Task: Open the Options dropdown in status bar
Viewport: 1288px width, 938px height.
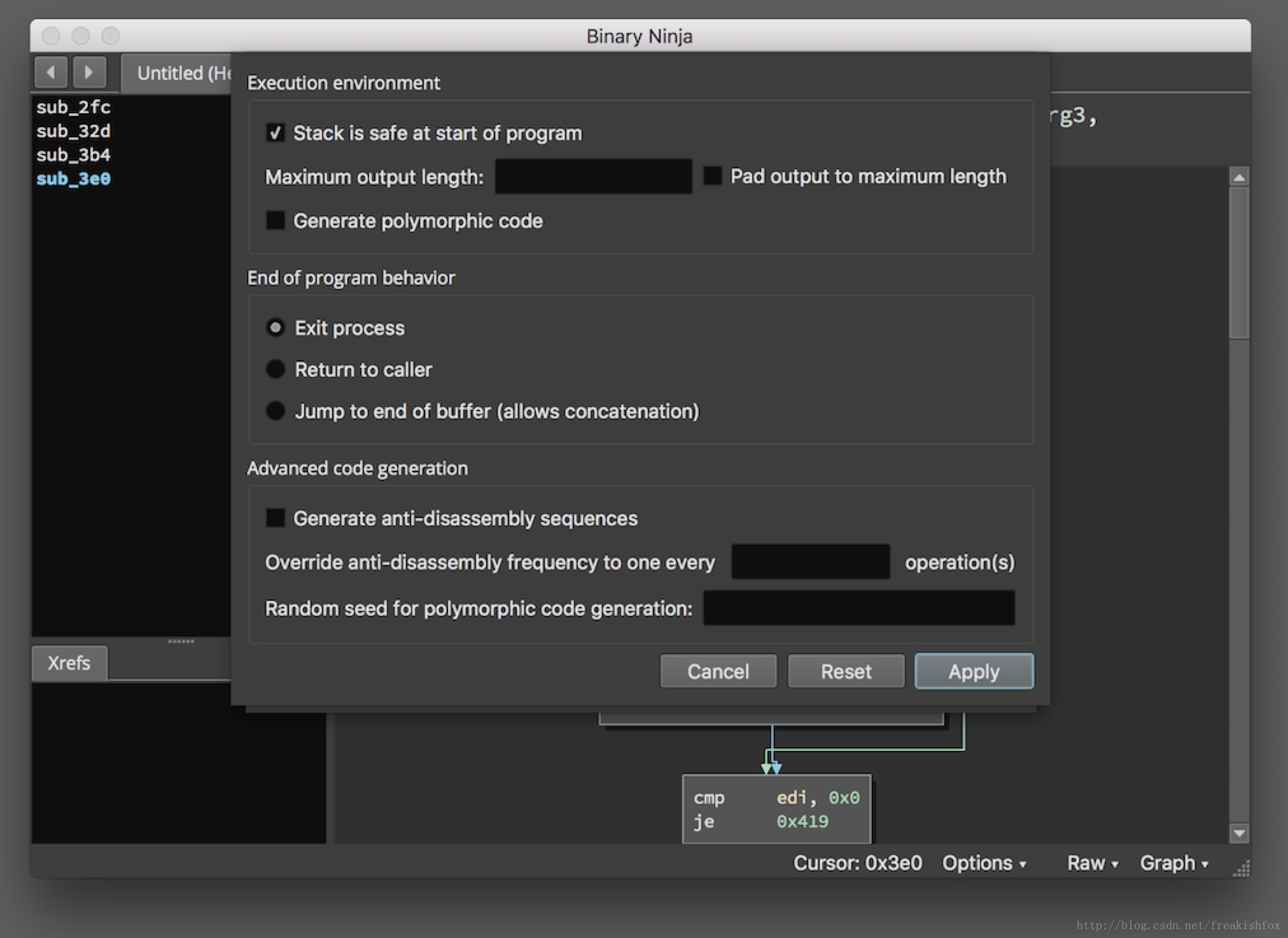Action: click(x=984, y=863)
